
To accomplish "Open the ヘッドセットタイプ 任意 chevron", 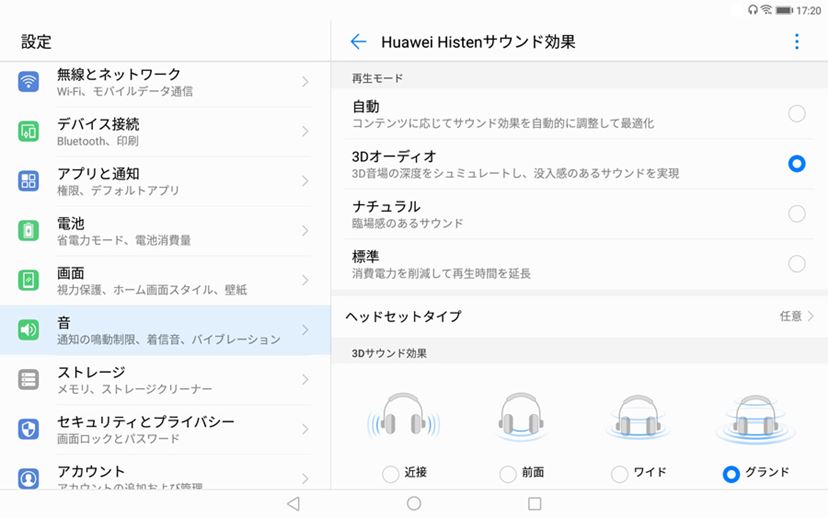I will [810, 316].
